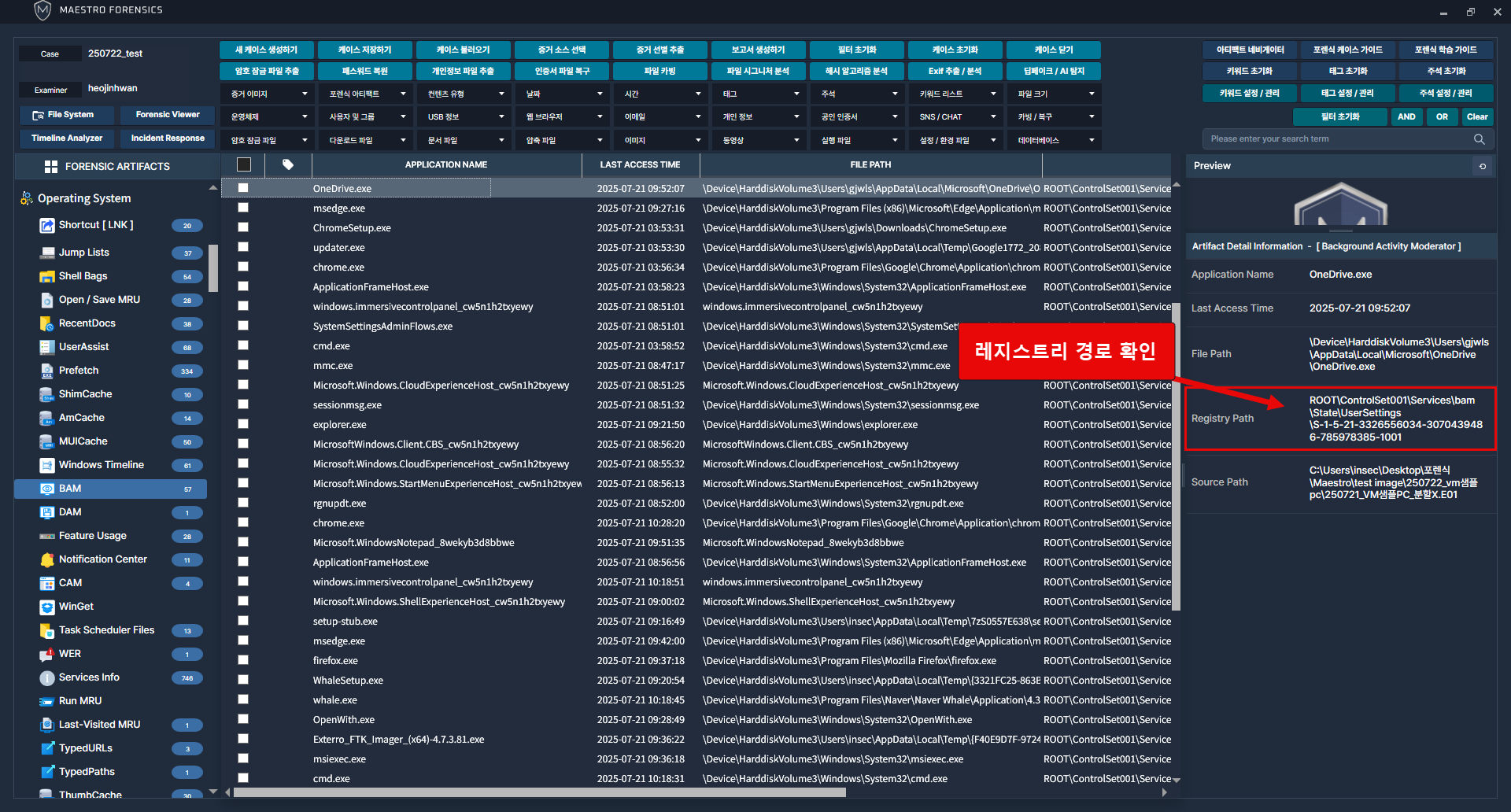Screen dimensions: 1511x812
Task: Switch to the Forensic Viewer tab
Action: (x=168, y=115)
